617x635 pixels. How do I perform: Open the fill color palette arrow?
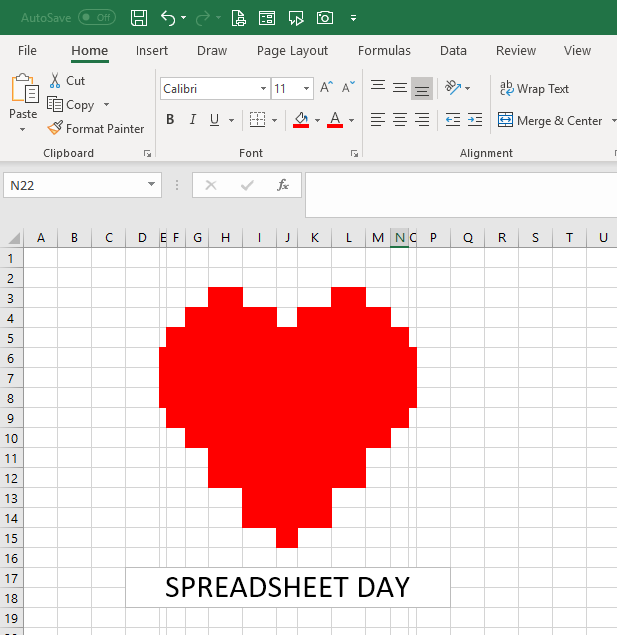317,120
